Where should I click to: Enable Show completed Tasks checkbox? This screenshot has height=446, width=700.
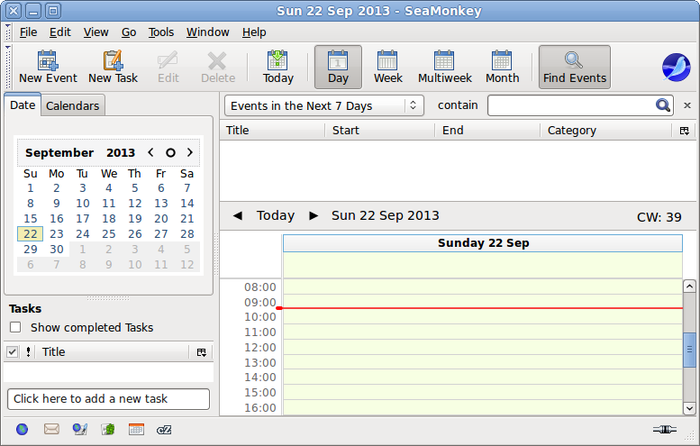[16, 327]
